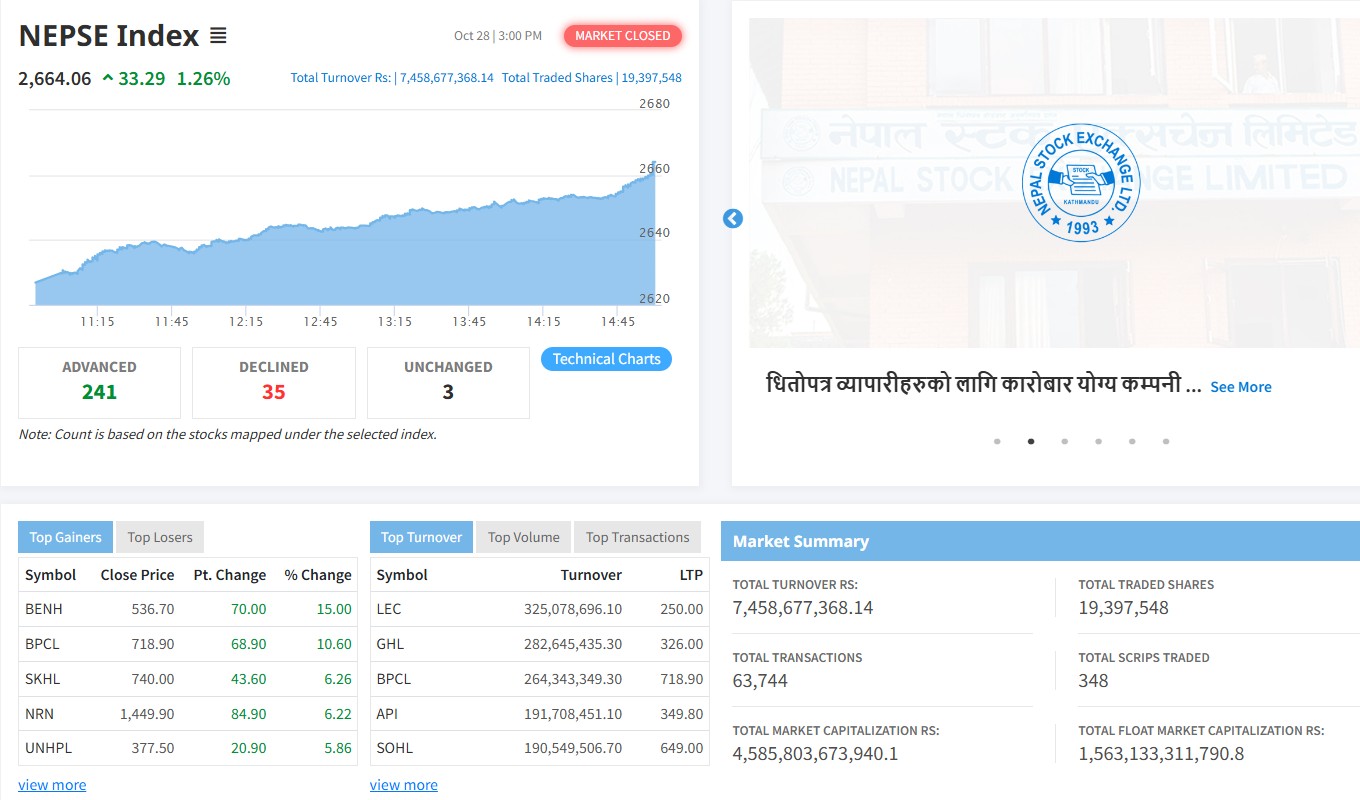The width and height of the screenshot is (1360, 800).
Task: Click view more below the Top Gainers table
Action: 52,785
